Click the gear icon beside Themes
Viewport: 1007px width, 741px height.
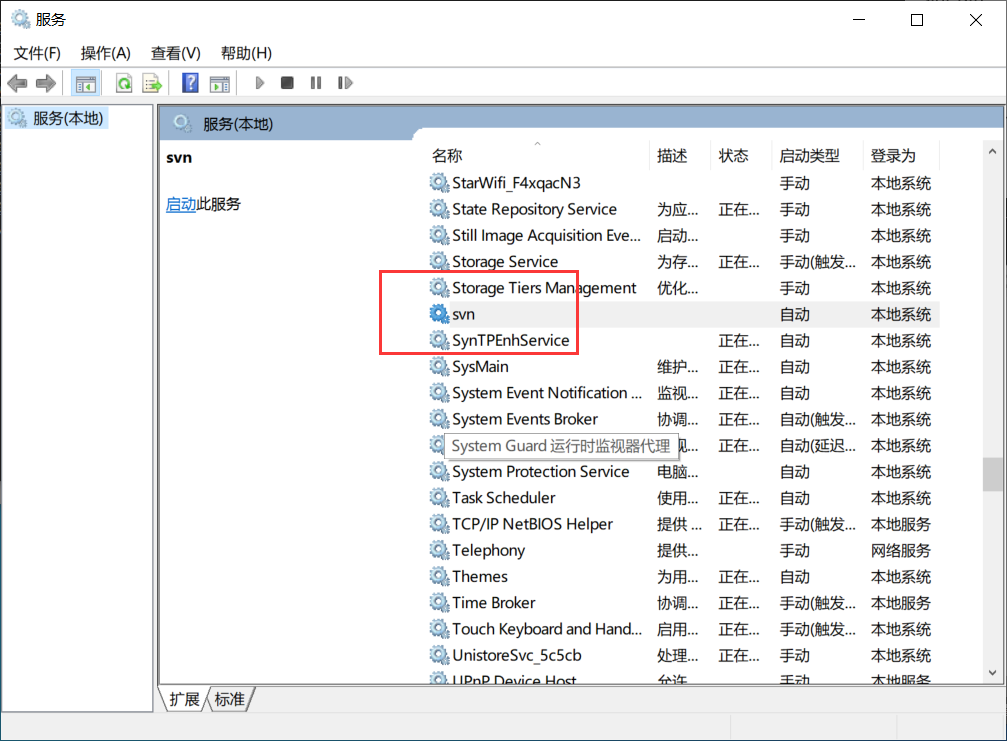tap(439, 577)
